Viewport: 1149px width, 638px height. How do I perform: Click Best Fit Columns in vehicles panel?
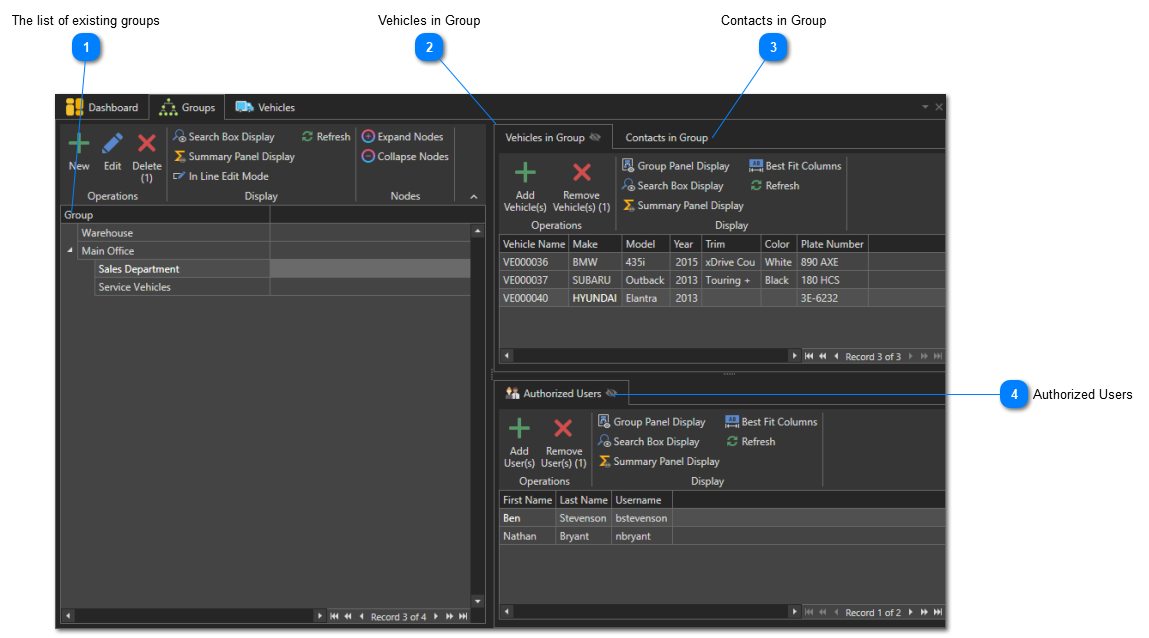(x=795, y=166)
